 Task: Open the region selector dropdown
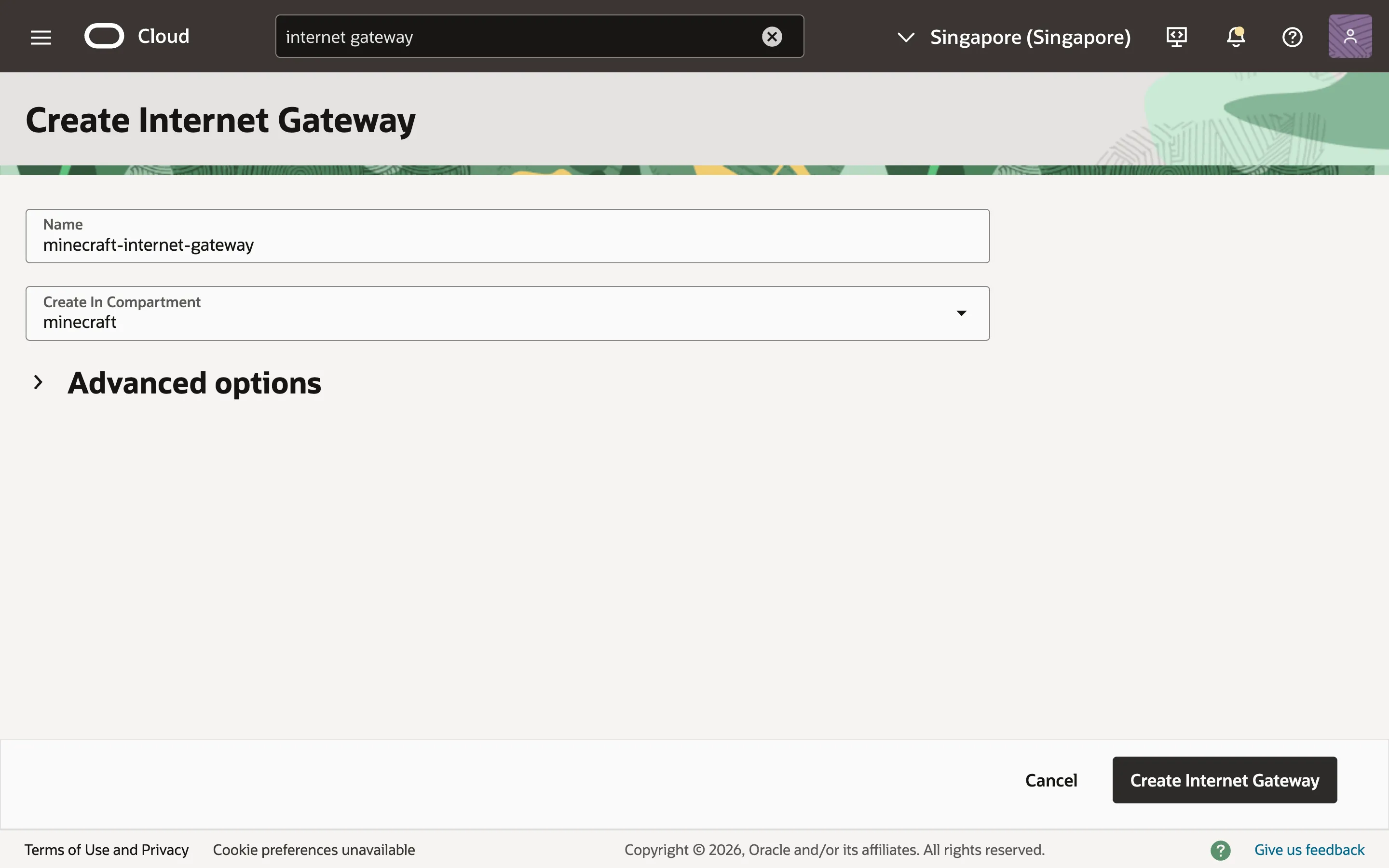[905, 37]
